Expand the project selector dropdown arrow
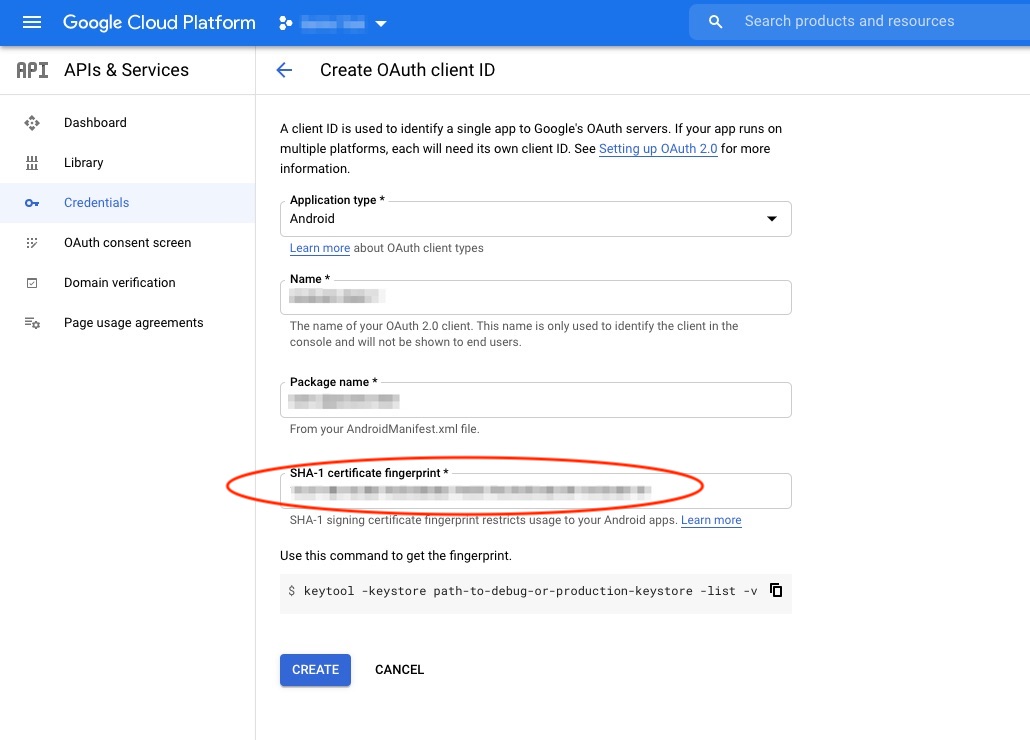Screen dimensions: 1030x740 (x=380, y=24)
